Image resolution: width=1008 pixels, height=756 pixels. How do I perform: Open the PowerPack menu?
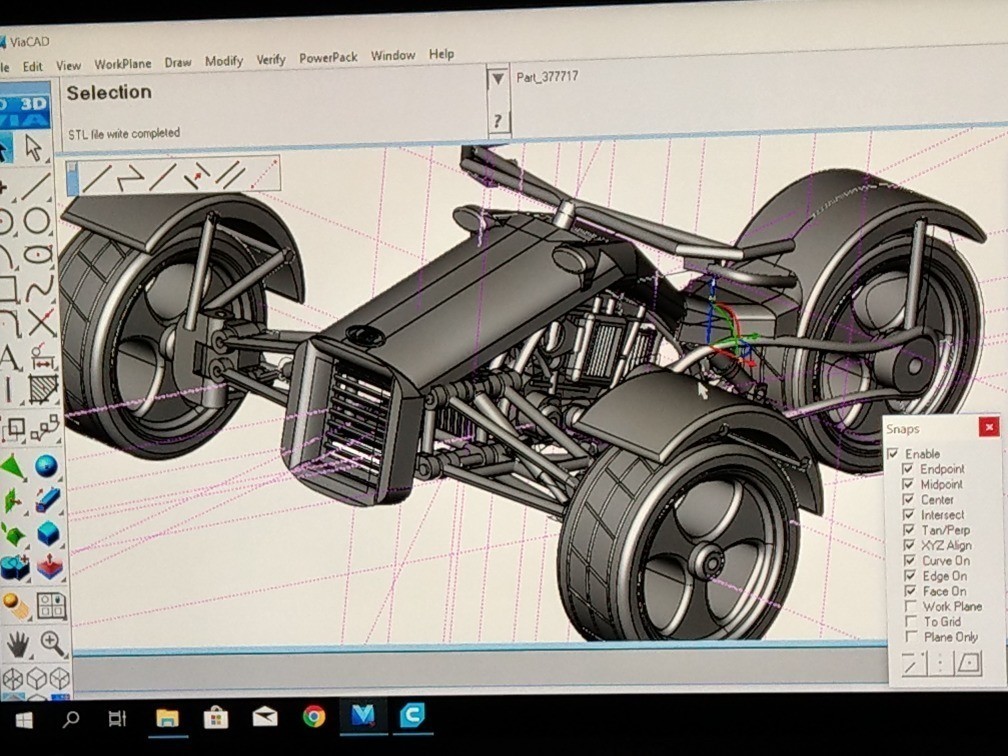(328, 58)
